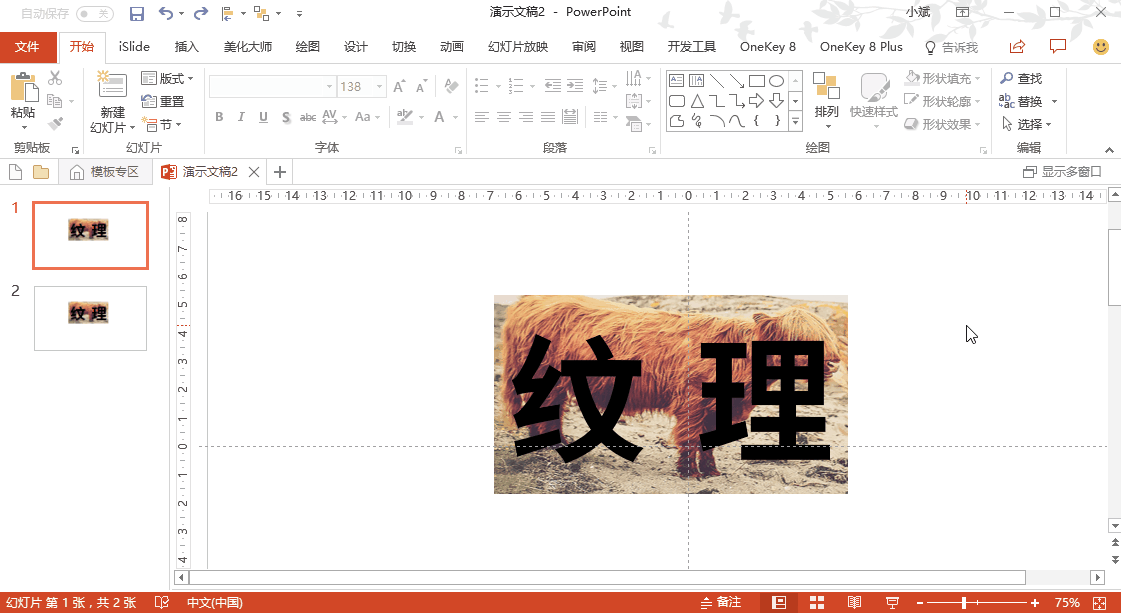Toggle the 自动保存 autosave switch

tap(94, 13)
